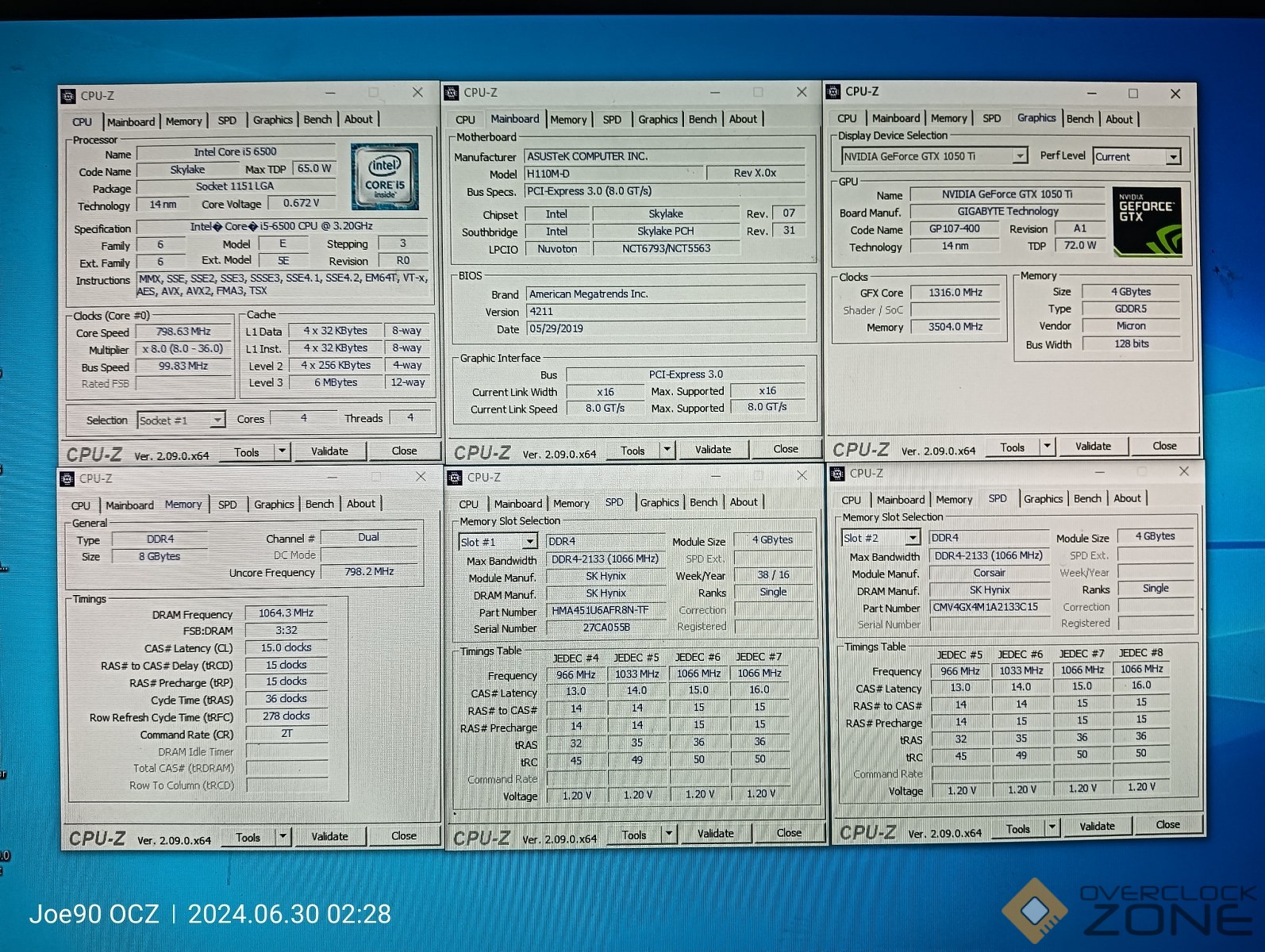Viewport: 1265px width, 952px height.
Task: Click CPU-Z icon in Mainboard window title bar
Action: tap(452, 93)
